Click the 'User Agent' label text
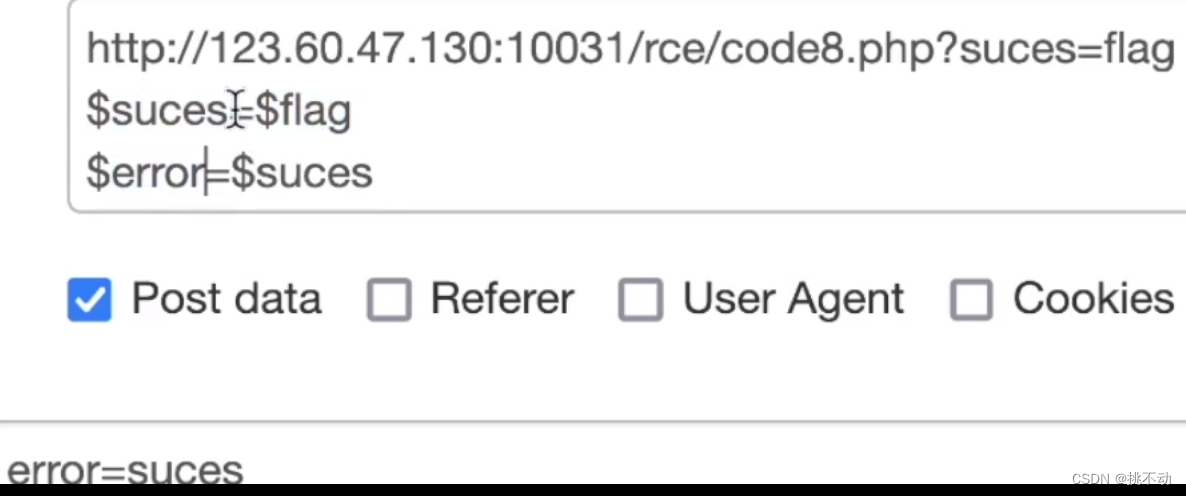Image resolution: width=1186 pixels, height=496 pixels. click(793, 300)
